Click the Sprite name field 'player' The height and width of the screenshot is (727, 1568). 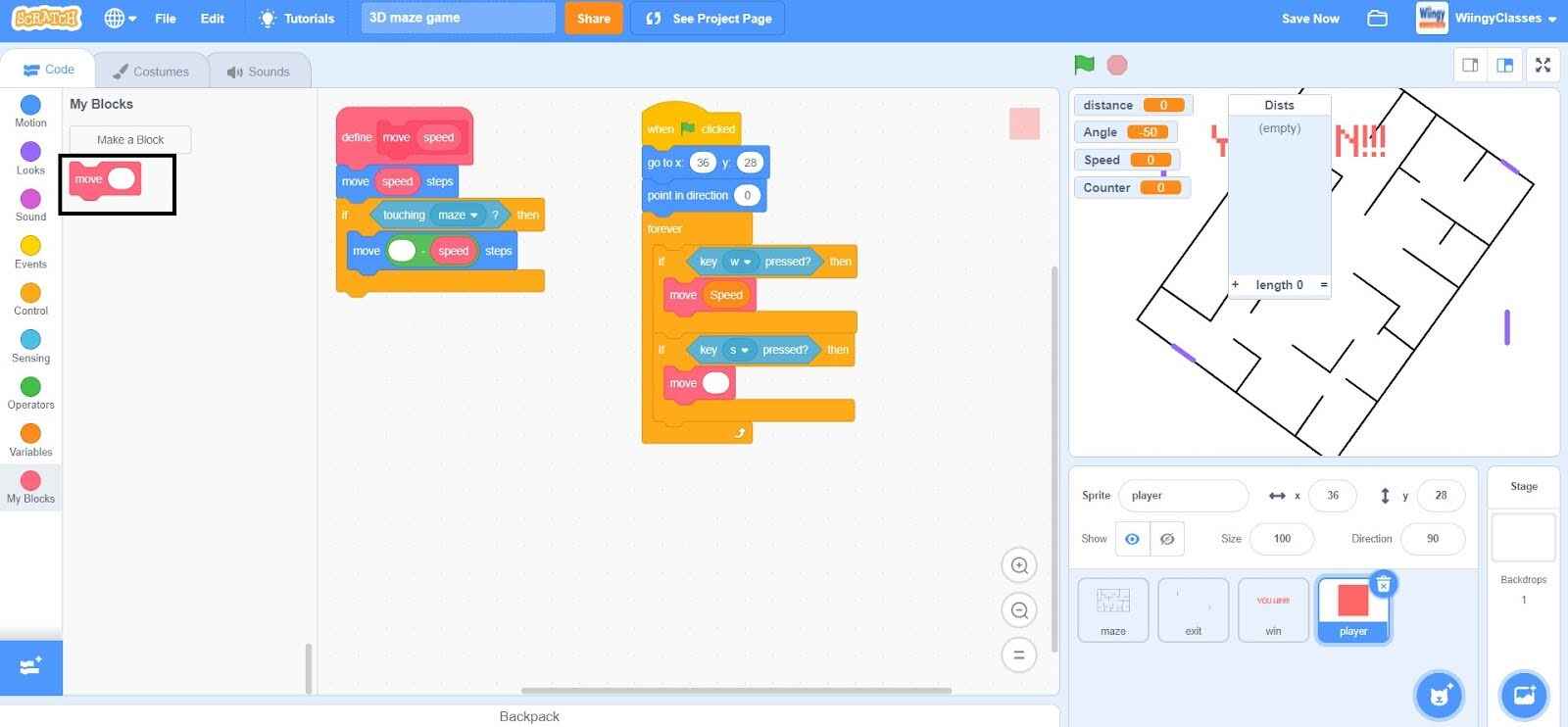pos(1183,496)
